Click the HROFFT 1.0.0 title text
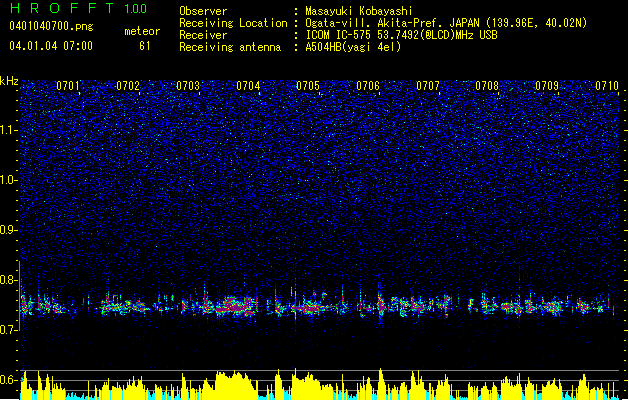Image resolution: width=629 pixels, height=400 pixels. [x=78, y=8]
